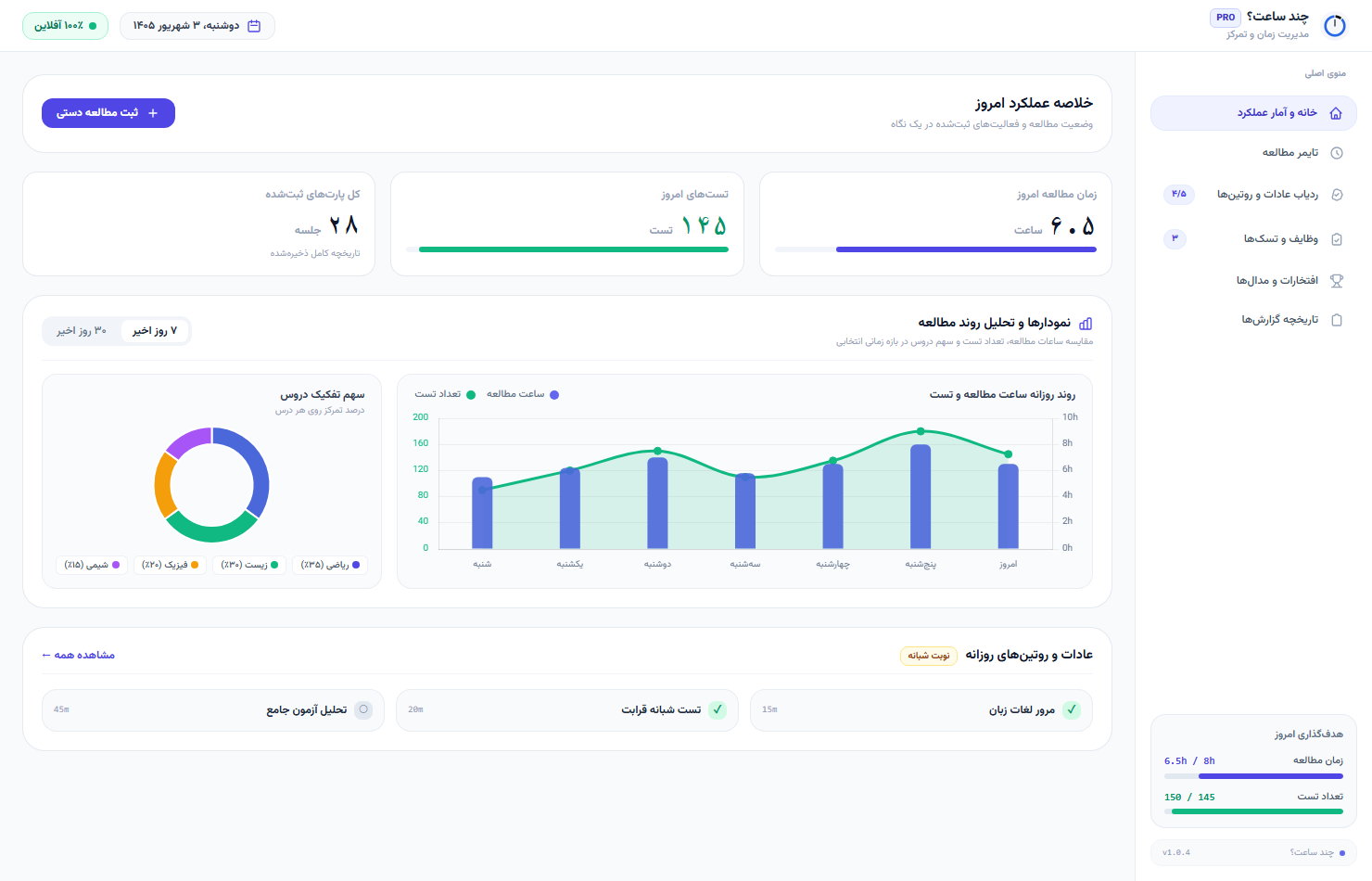Click the tasks icon beside وظایف و تسک‌ها
Viewport: 1372px width, 881px height.
tap(1337, 239)
